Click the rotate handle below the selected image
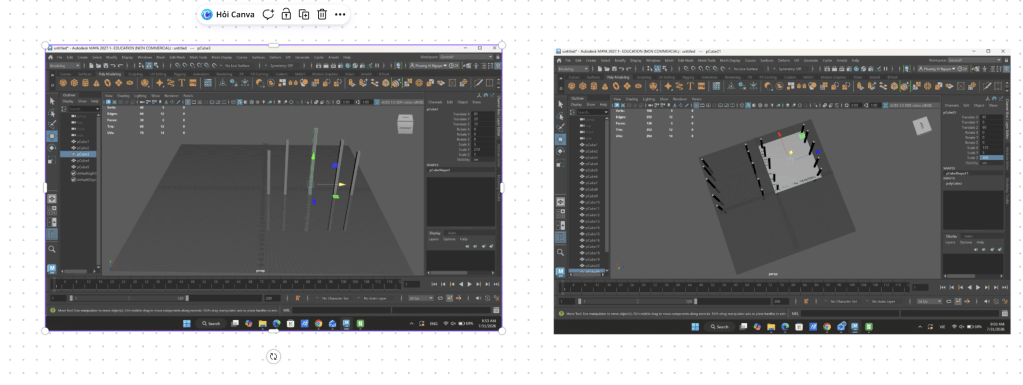The width and height of the screenshot is (1023, 385). tap(274, 356)
